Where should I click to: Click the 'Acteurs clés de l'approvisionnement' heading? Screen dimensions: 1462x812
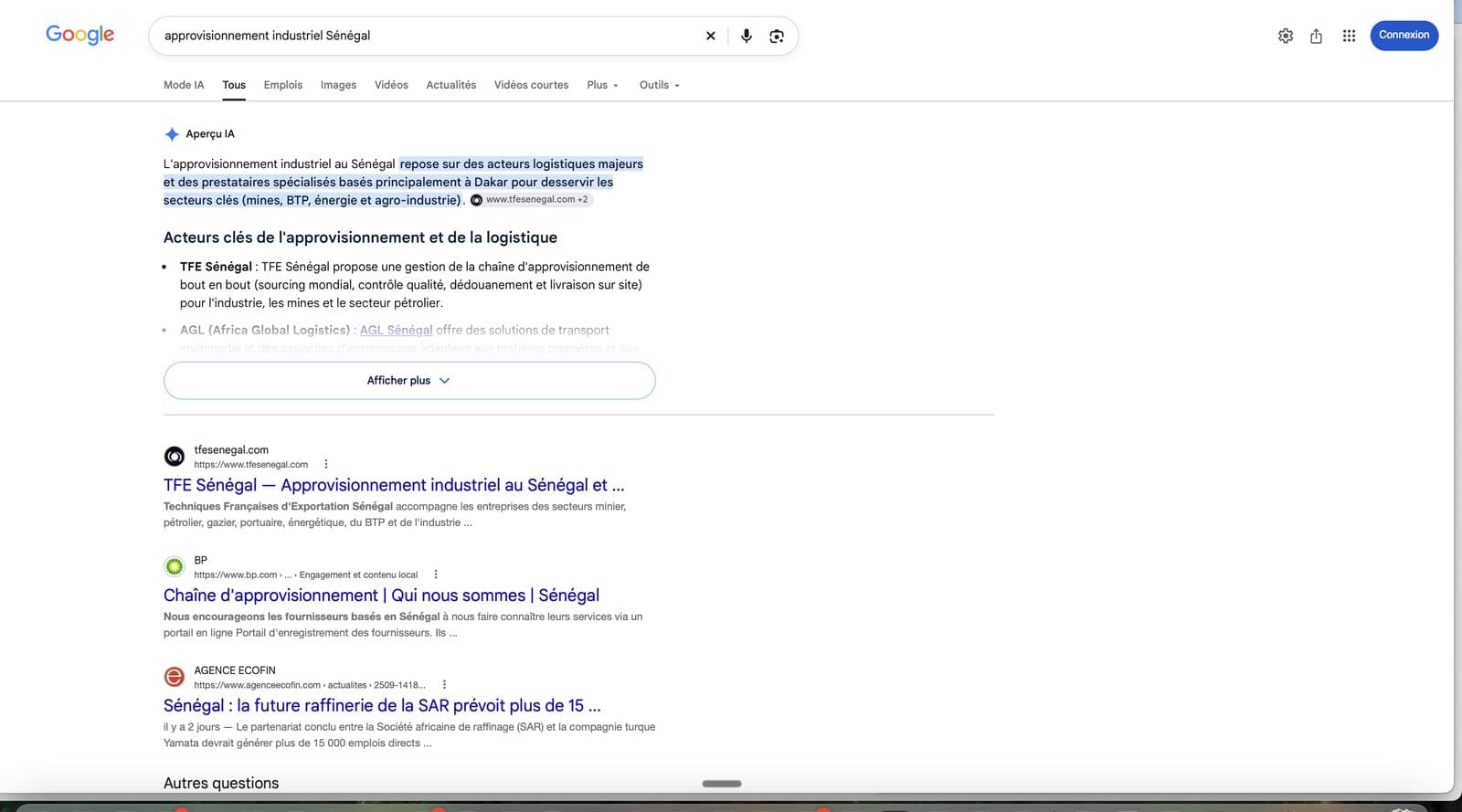[360, 237]
